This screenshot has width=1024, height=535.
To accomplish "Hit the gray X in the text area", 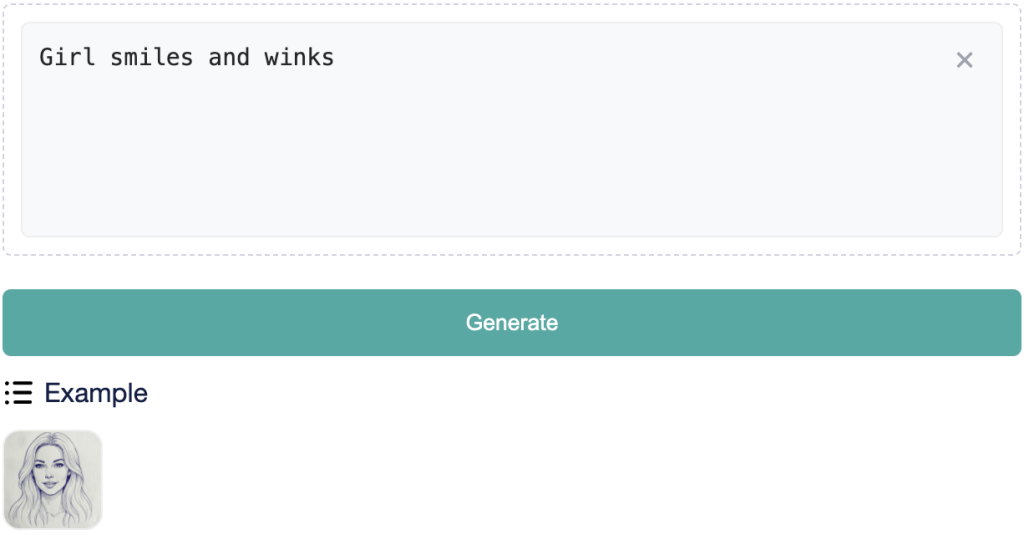I will click(x=964, y=60).
